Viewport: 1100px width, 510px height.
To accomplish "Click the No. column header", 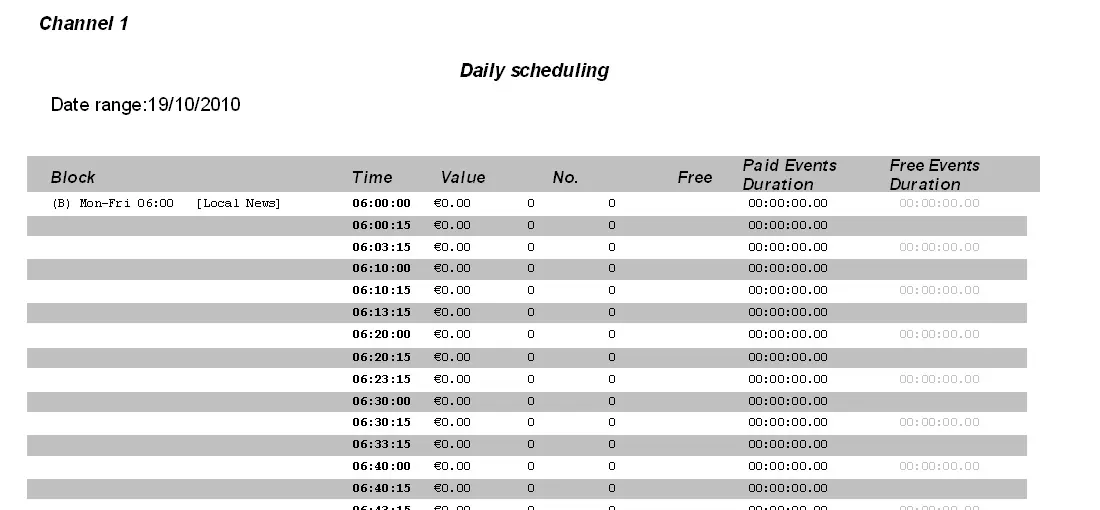I will pos(565,177).
